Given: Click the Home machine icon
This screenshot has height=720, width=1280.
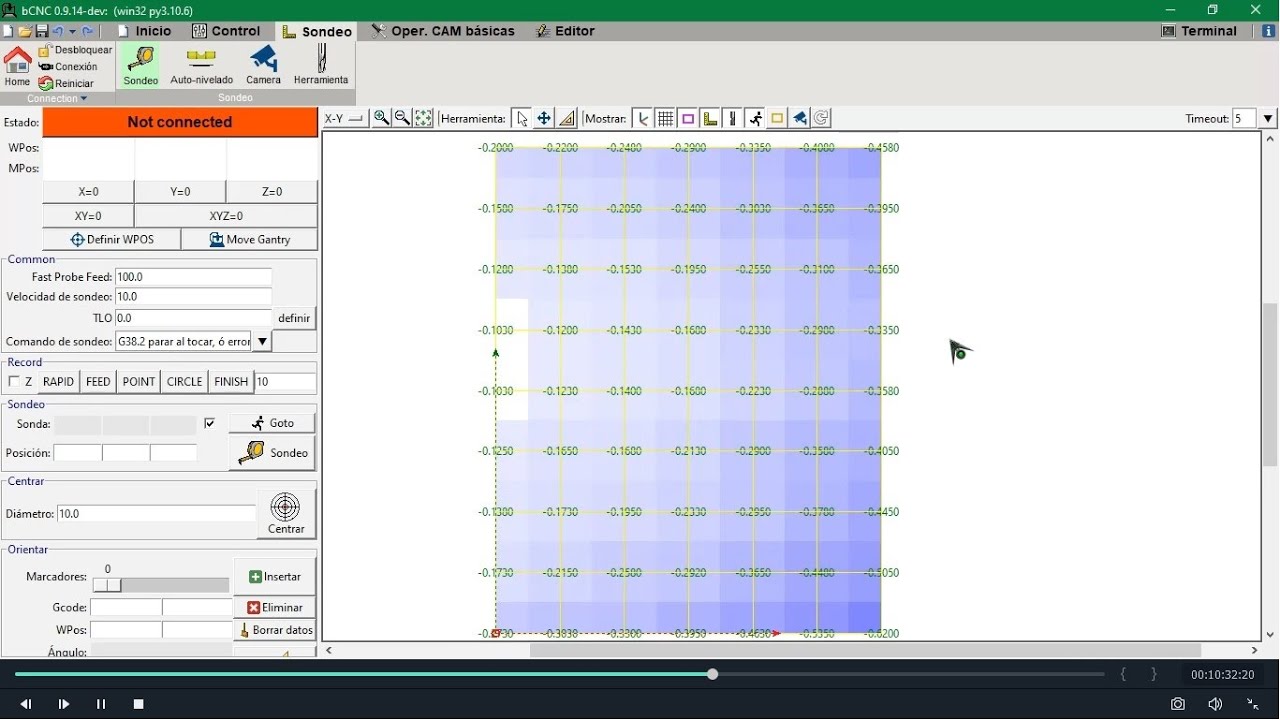Looking at the screenshot, I should pyautogui.click(x=18, y=66).
